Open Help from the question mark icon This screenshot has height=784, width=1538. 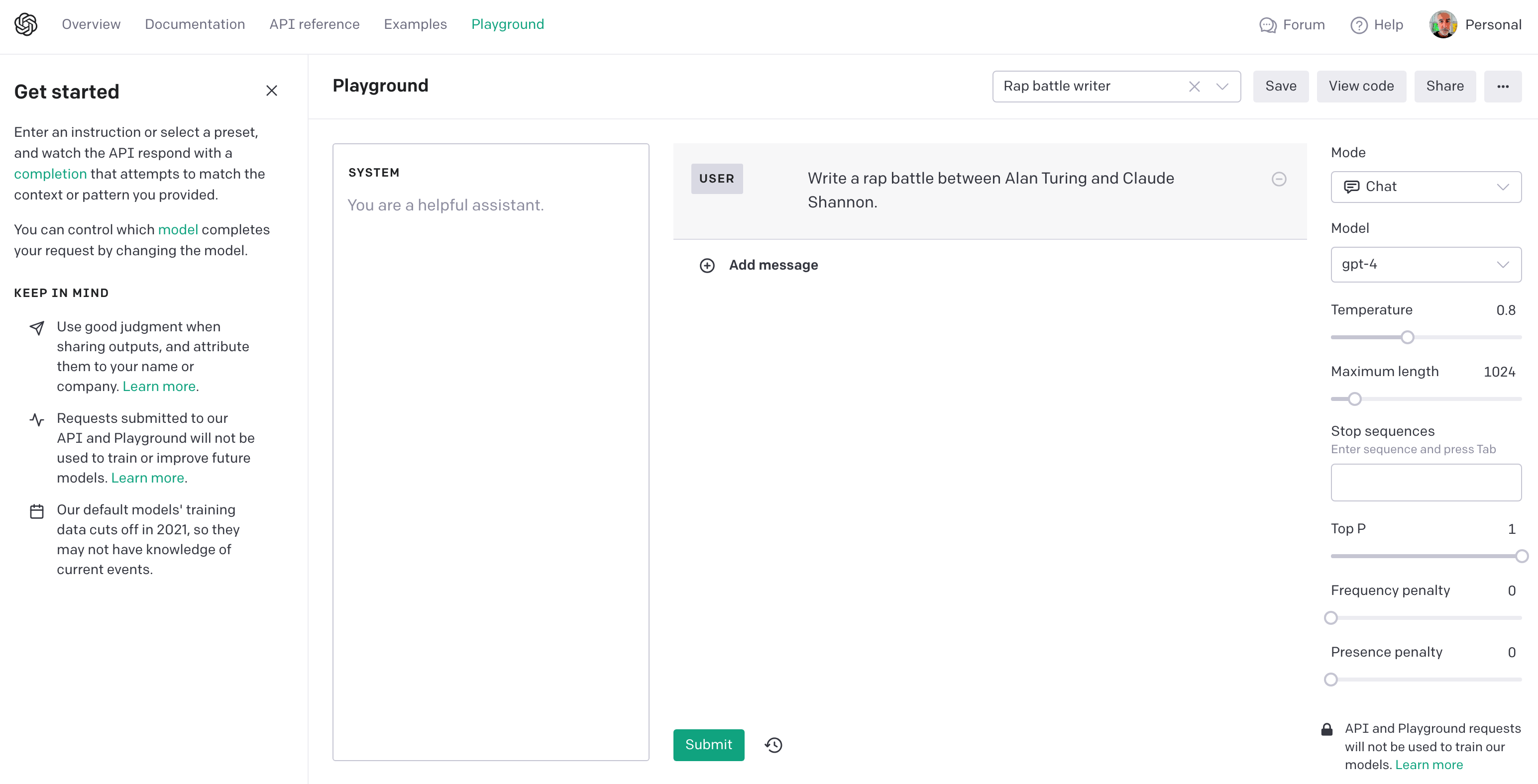click(x=1359, y=25)
